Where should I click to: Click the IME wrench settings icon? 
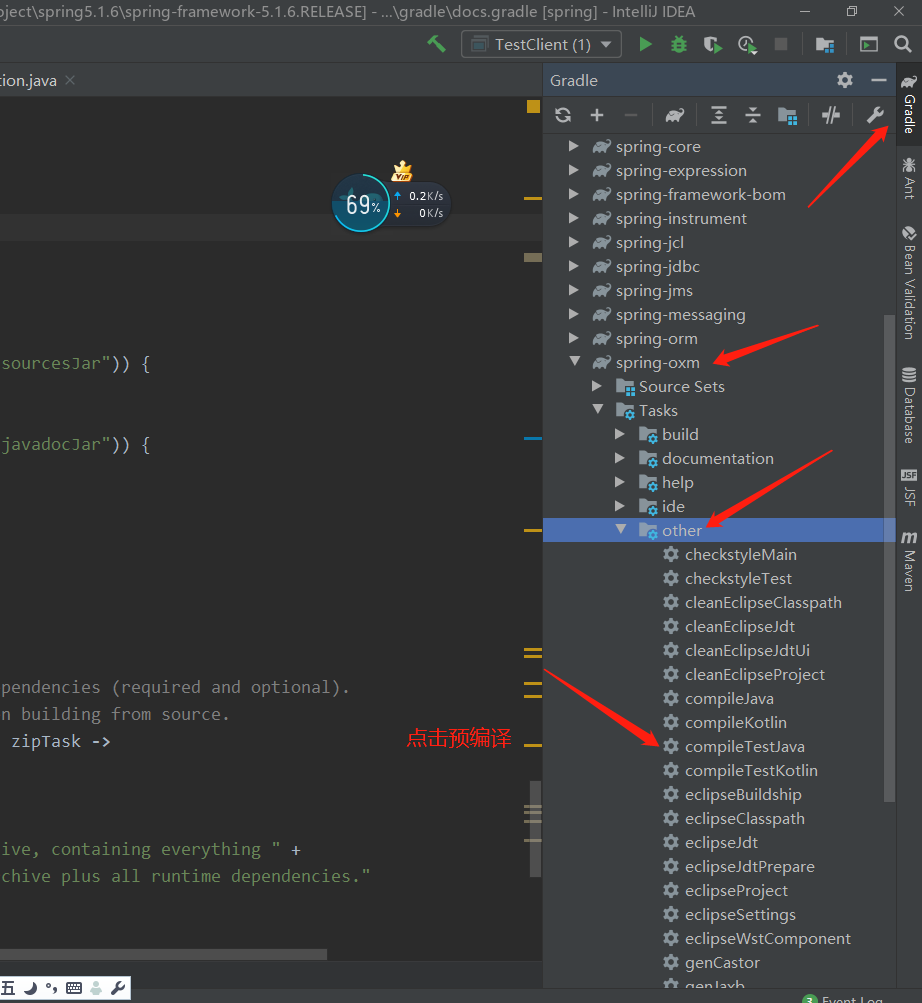pos(118,988)
